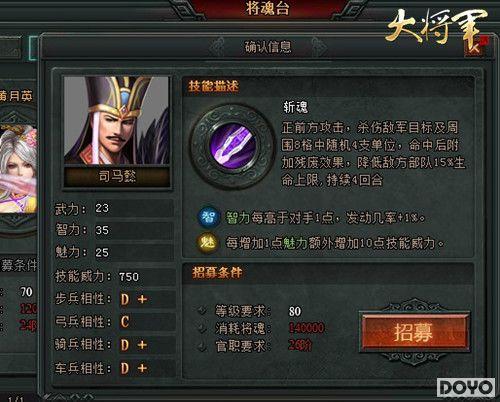
Task: Click the plus next to 骑兵相性
Action: click(x=142, y=345)
